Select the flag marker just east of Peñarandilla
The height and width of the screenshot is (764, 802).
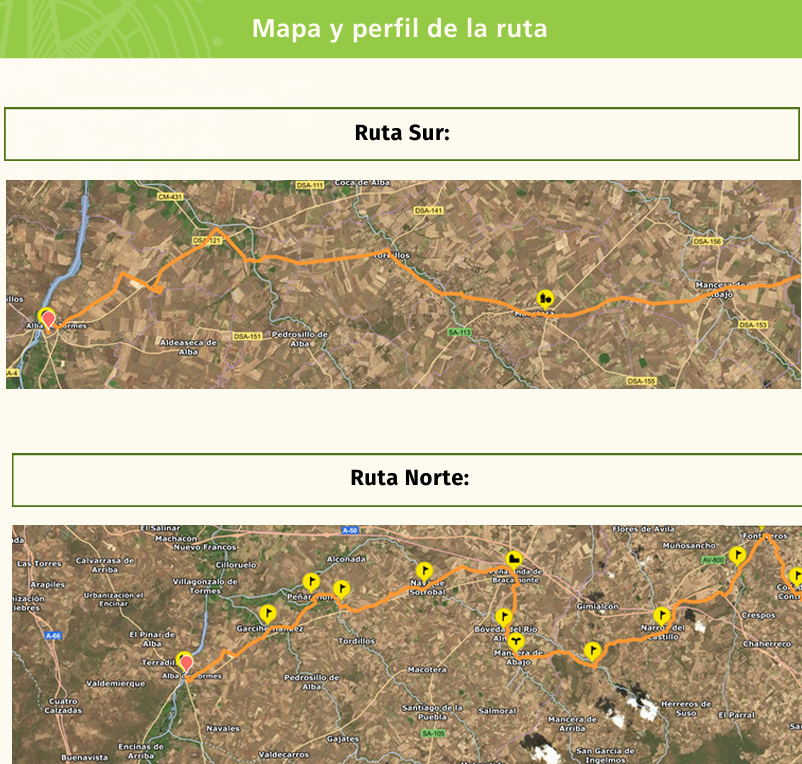click(342, 589)
